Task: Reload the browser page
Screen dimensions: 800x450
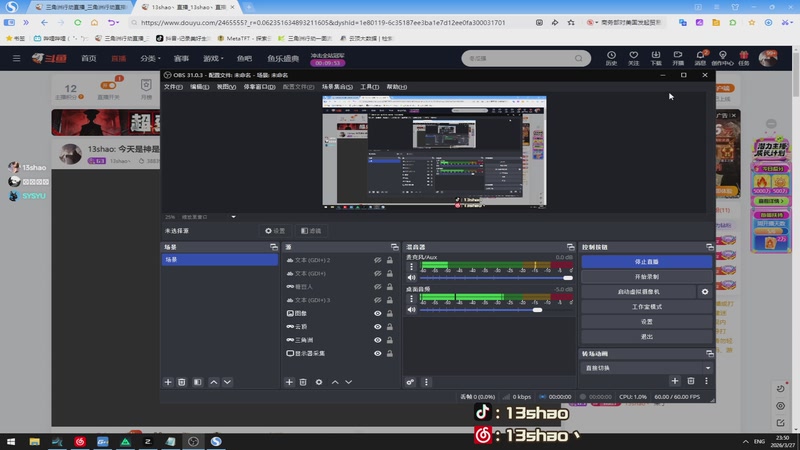Action: [x=78, y=22]
